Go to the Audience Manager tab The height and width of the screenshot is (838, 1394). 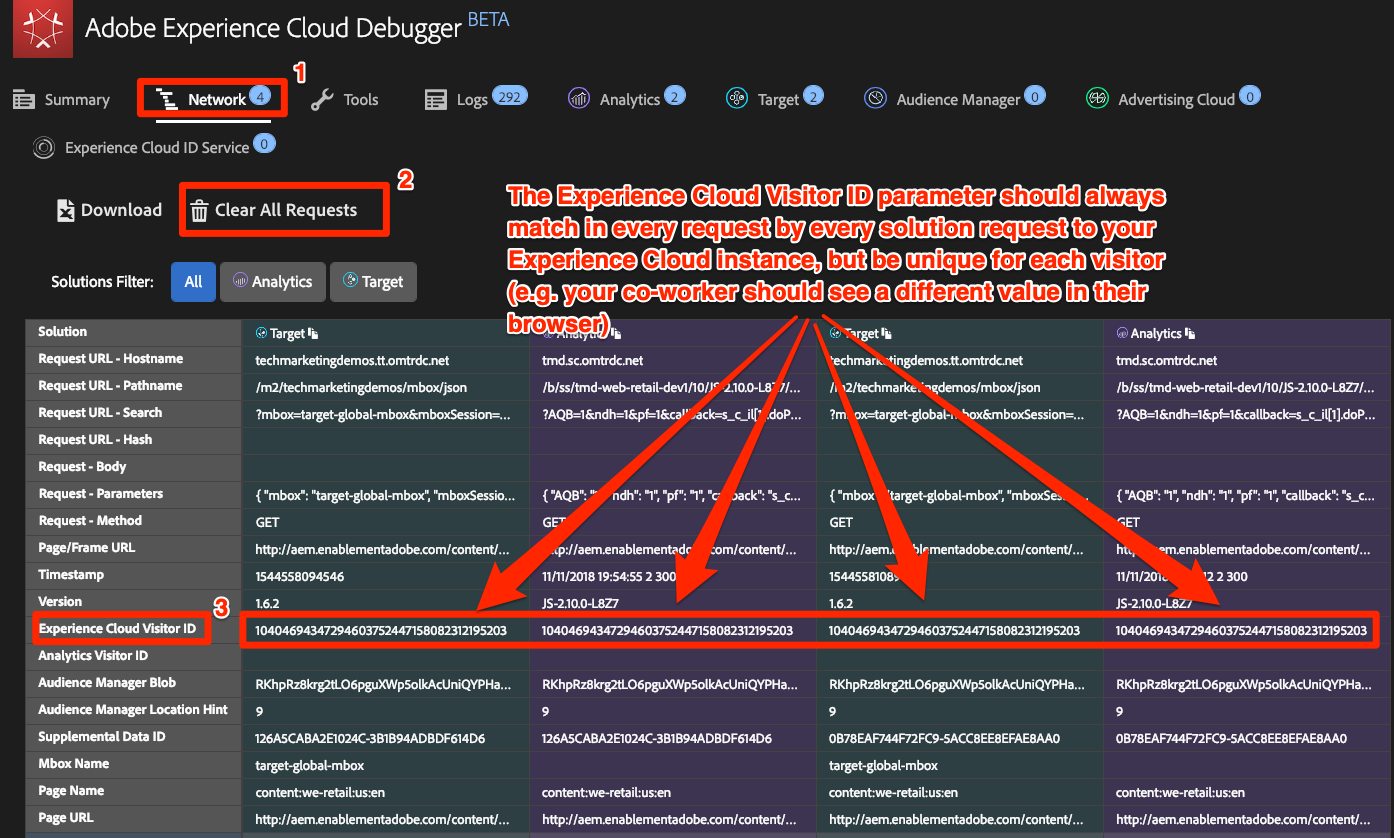click(x=955, y=99)
